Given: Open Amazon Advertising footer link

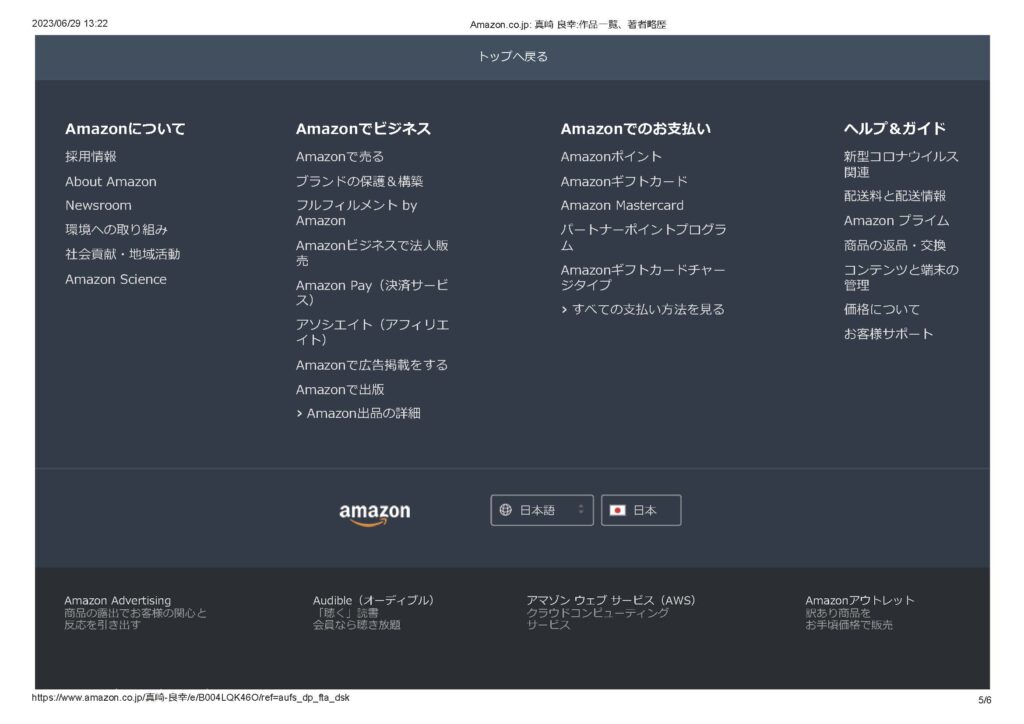Looking at the screenshot, I should coord(118,601).
